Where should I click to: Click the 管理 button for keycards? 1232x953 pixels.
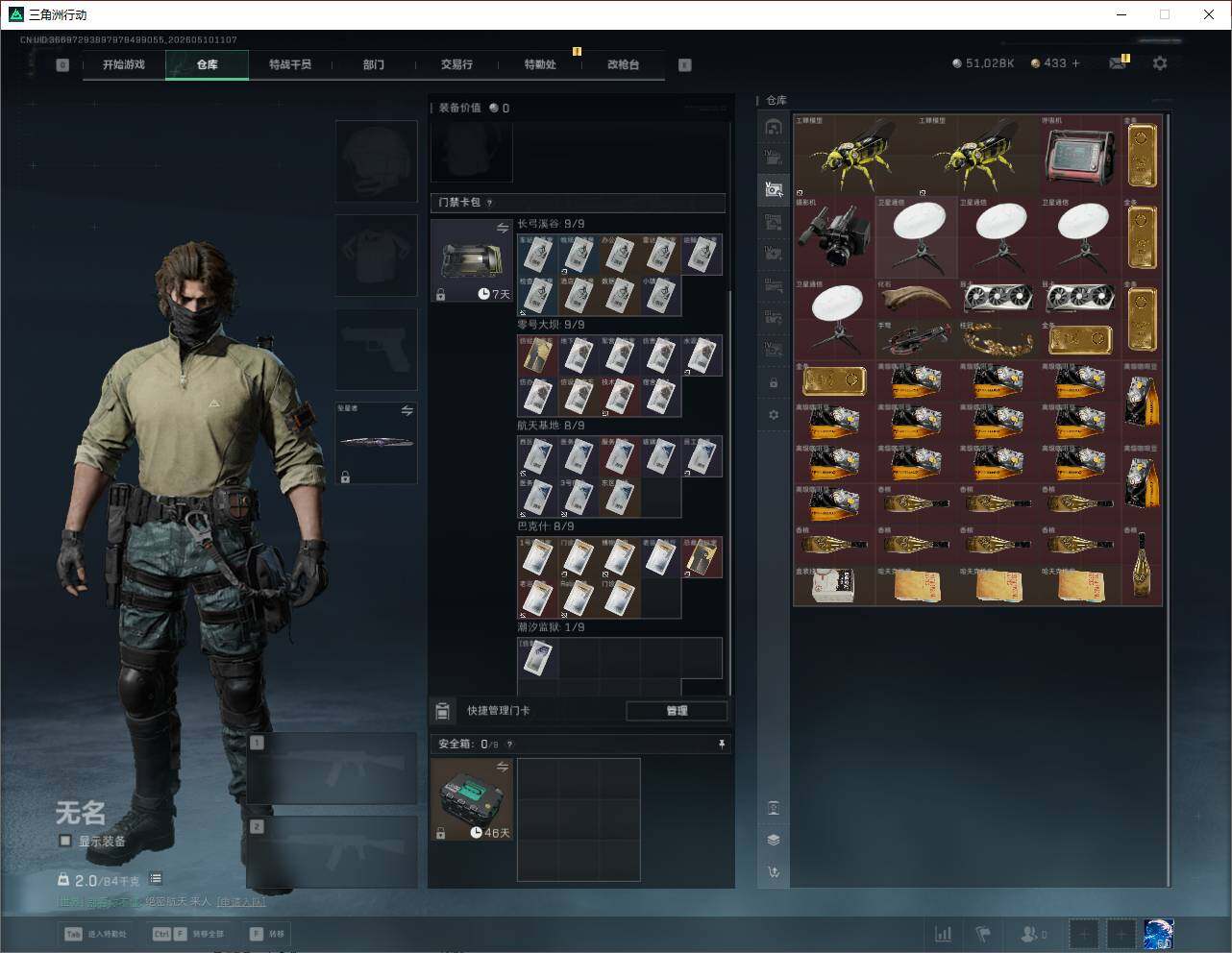(x=677, y=711)
